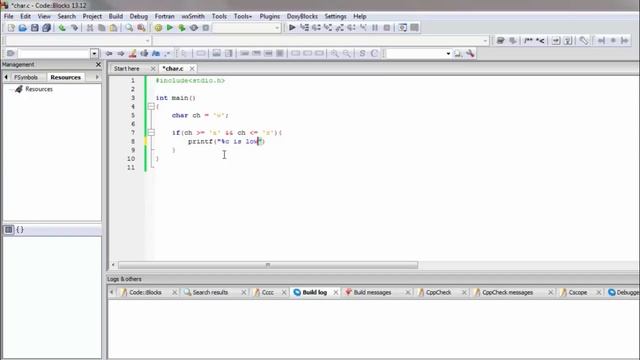
Task: Switch to the FSymbols tab
Action: coord(26,77)
